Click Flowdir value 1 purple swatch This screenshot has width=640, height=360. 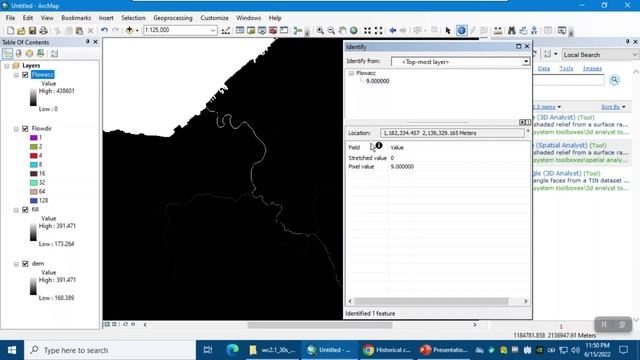34,138
